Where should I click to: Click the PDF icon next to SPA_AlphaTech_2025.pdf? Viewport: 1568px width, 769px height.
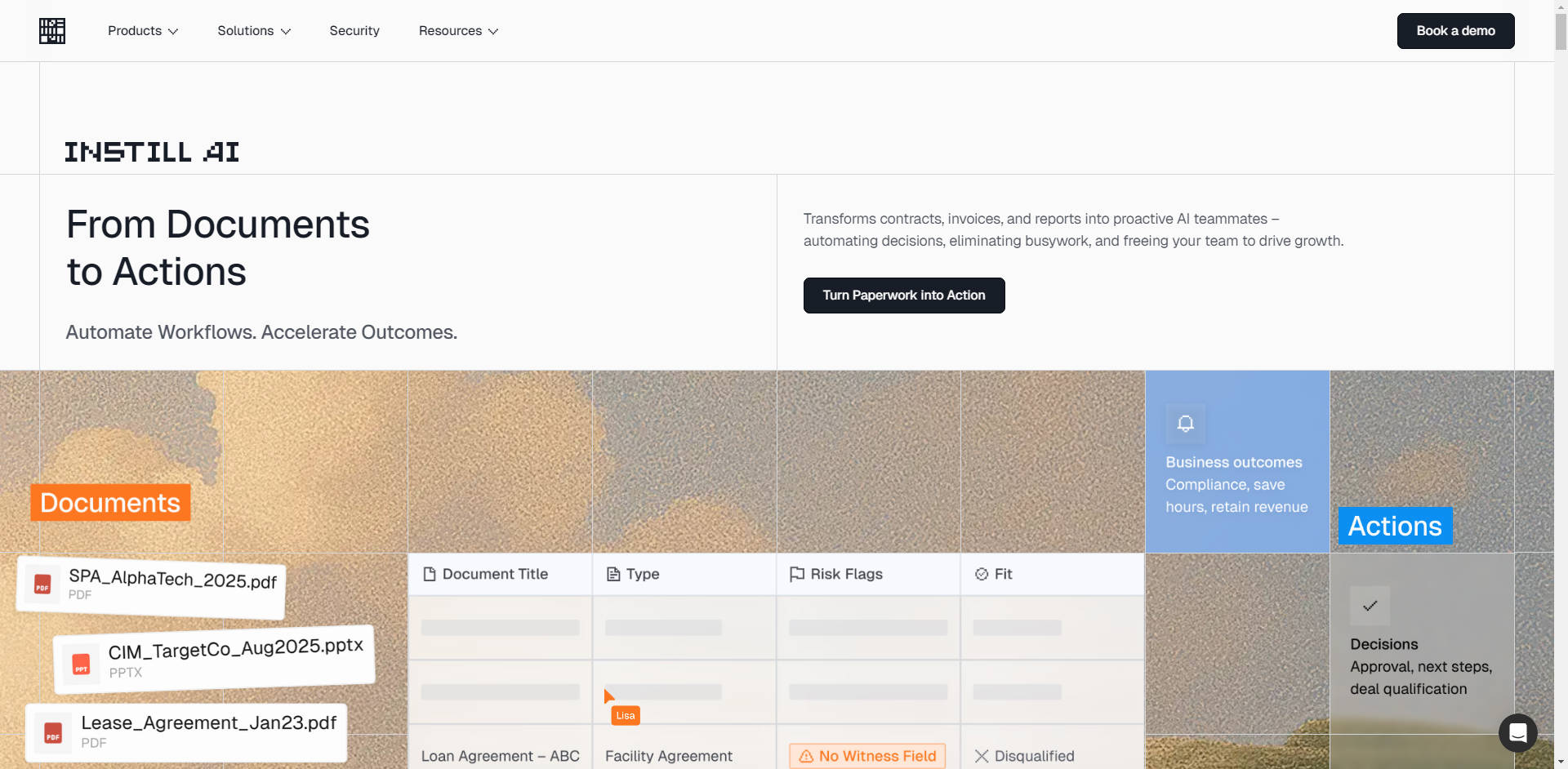coord(41,585)
